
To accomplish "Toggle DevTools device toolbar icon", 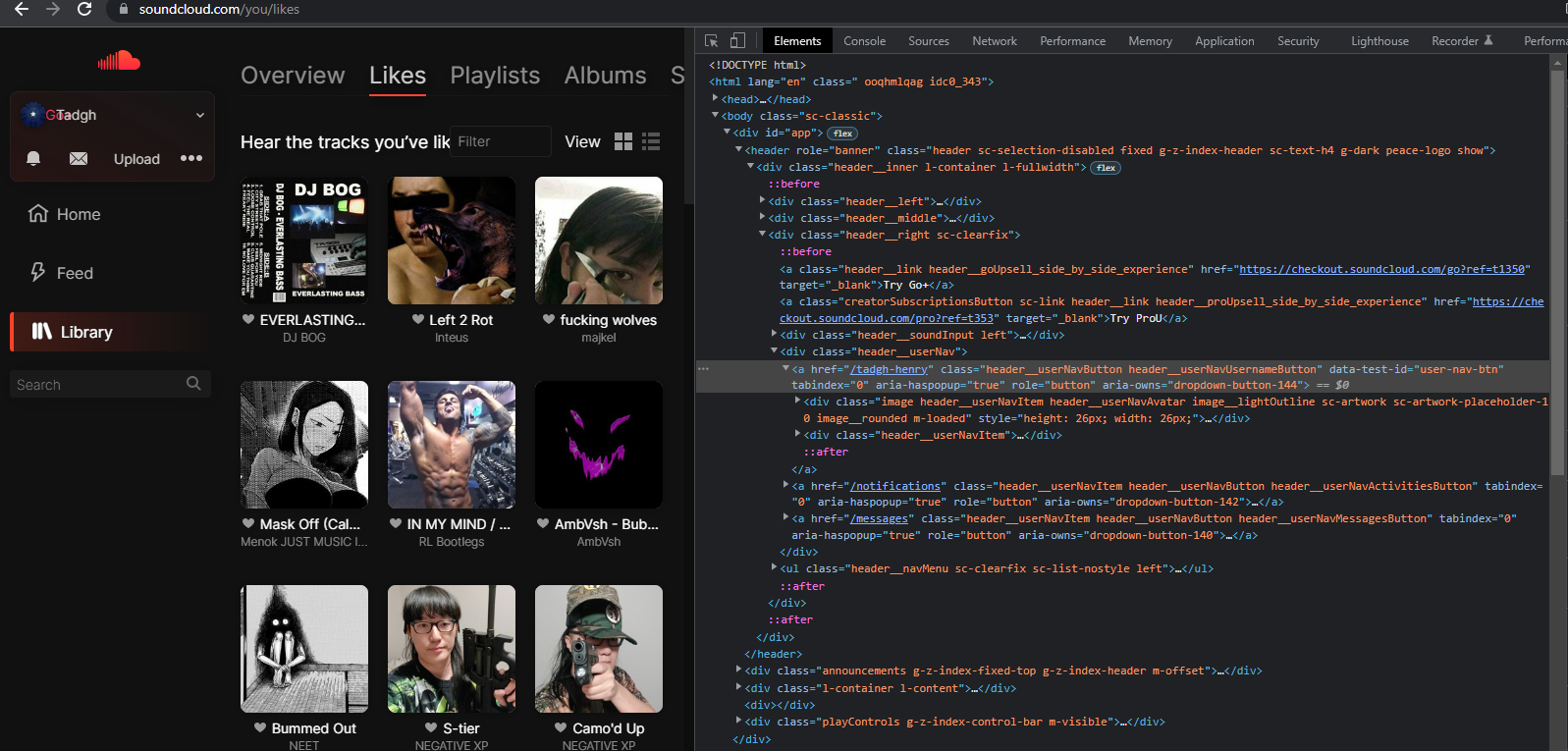I will pos(737,40).
